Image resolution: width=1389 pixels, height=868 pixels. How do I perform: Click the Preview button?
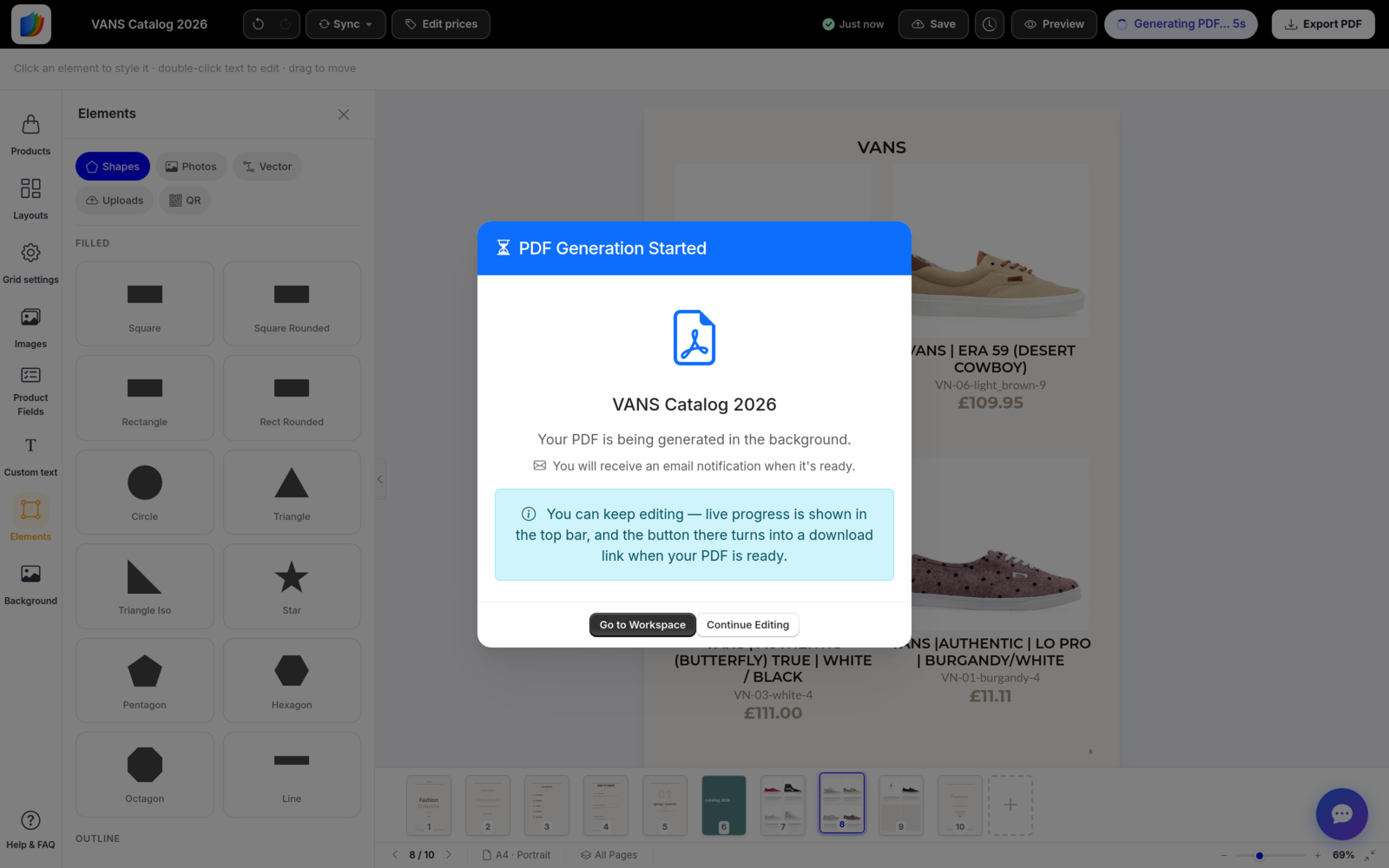tap(1054, 24)
